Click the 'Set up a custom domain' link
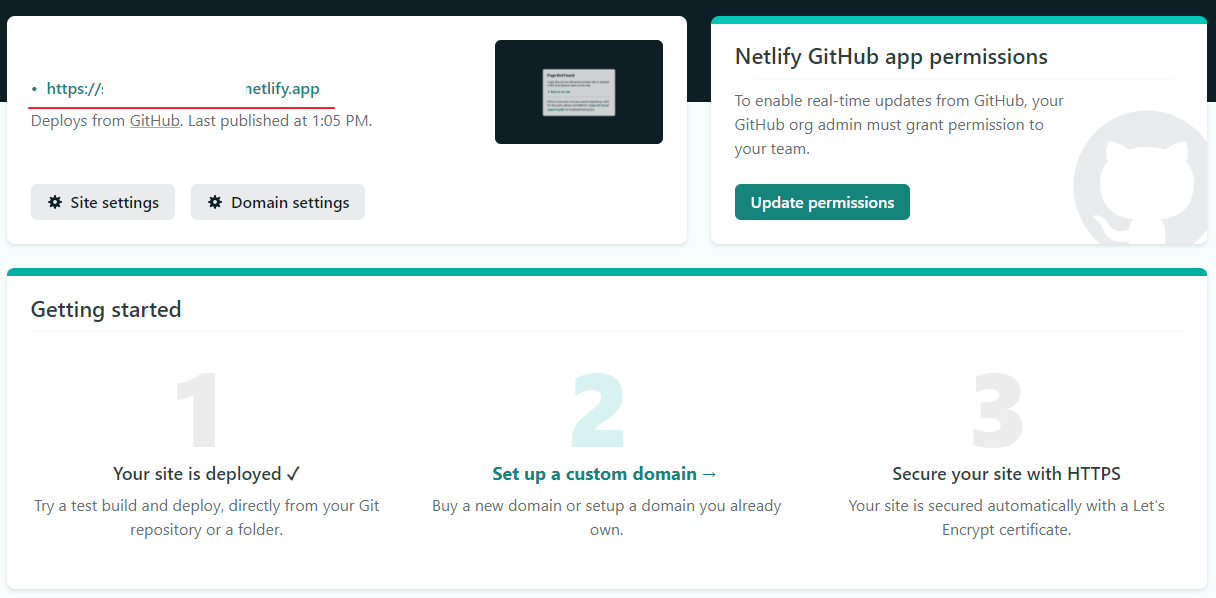This screenshot has width=1216, height=598. pos(605,474)
